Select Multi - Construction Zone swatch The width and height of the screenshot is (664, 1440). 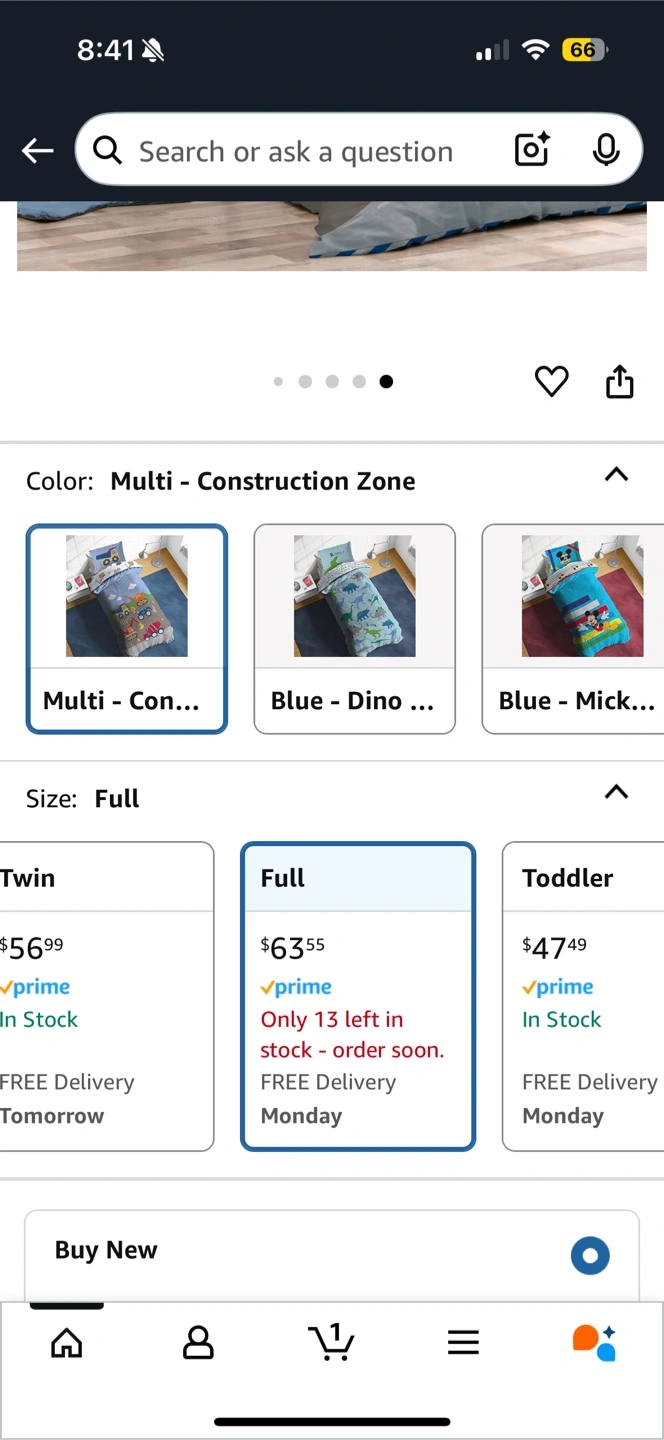[127, 629]
